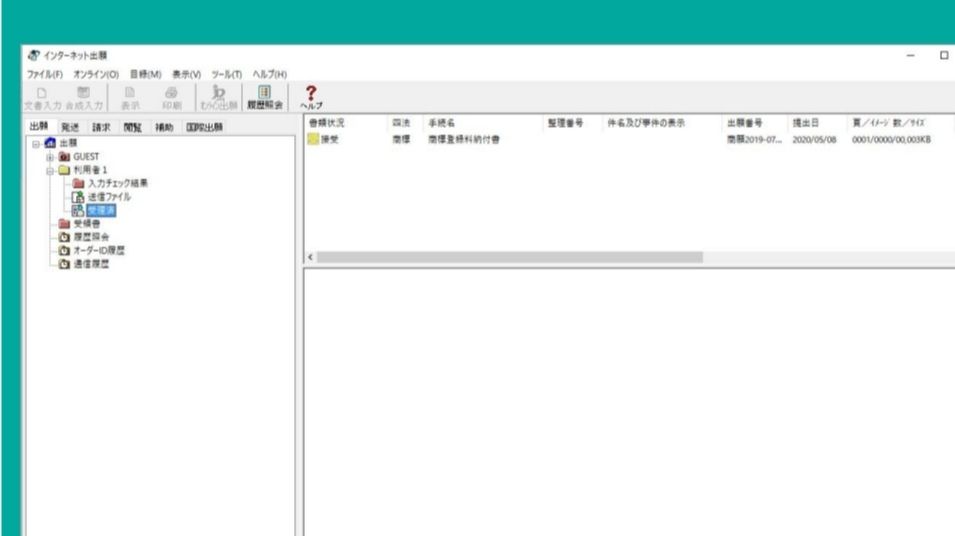Click the 手続名 column header
Viewport: 955px width, 536px height.
point(440,123)
